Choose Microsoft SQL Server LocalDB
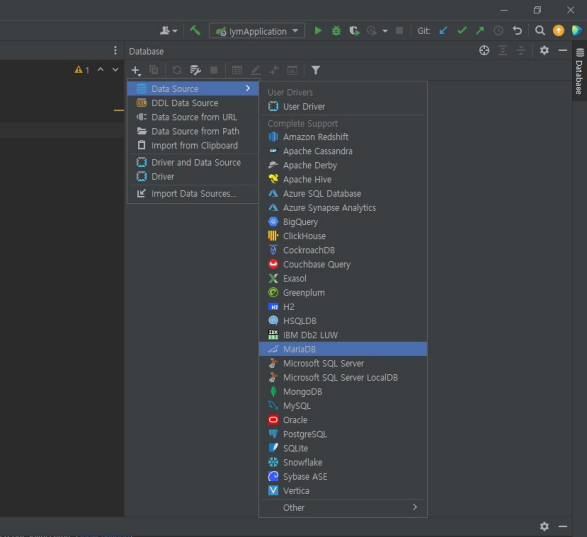 343,378
